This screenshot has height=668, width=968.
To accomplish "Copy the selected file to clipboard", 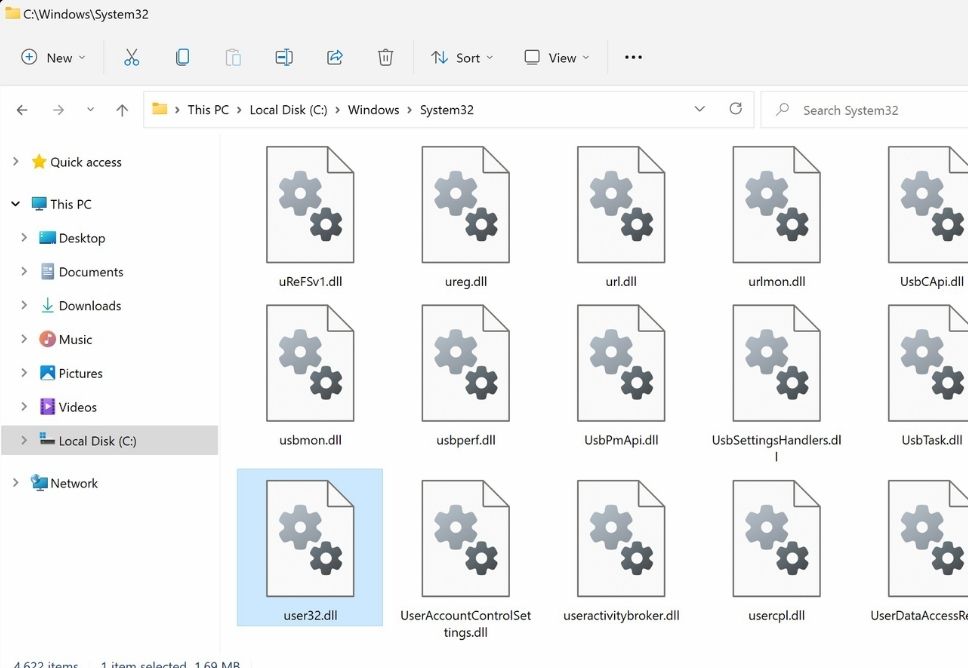I will 182,57.
